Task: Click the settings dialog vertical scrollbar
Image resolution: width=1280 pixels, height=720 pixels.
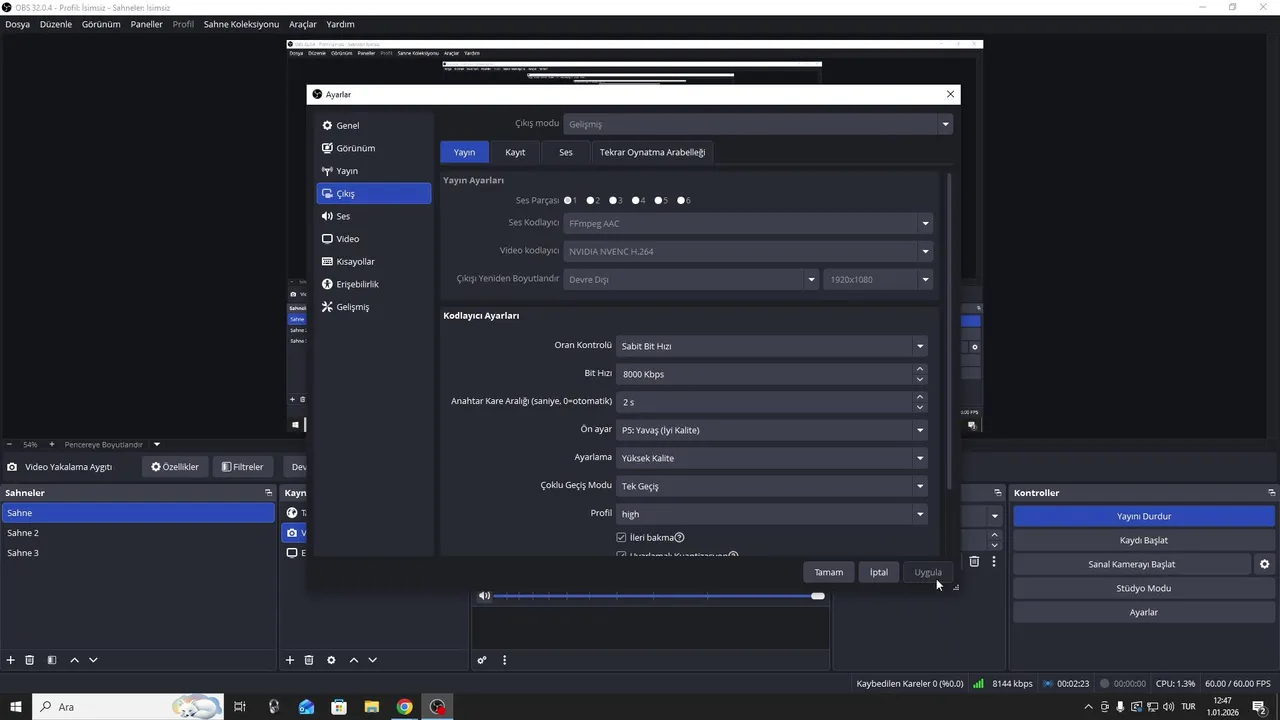Action: coord(949,330)
